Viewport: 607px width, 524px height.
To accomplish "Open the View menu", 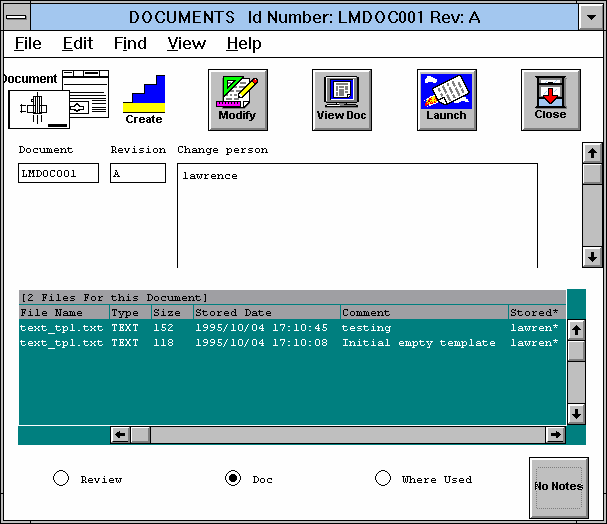I will pyautogui.click(x=186, y=44).
